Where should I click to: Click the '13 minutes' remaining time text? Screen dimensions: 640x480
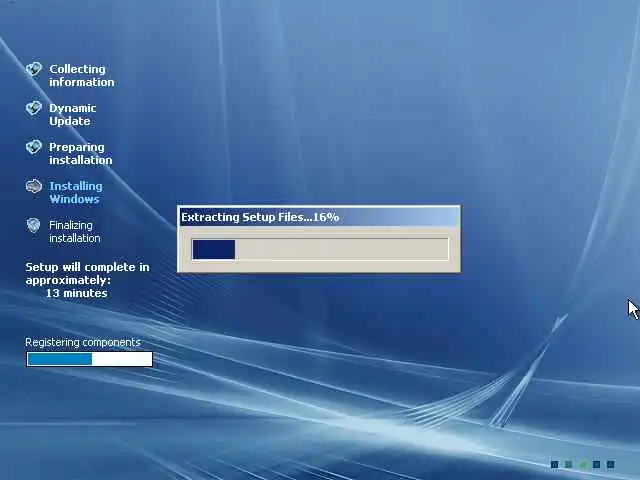tap(76, 293)
